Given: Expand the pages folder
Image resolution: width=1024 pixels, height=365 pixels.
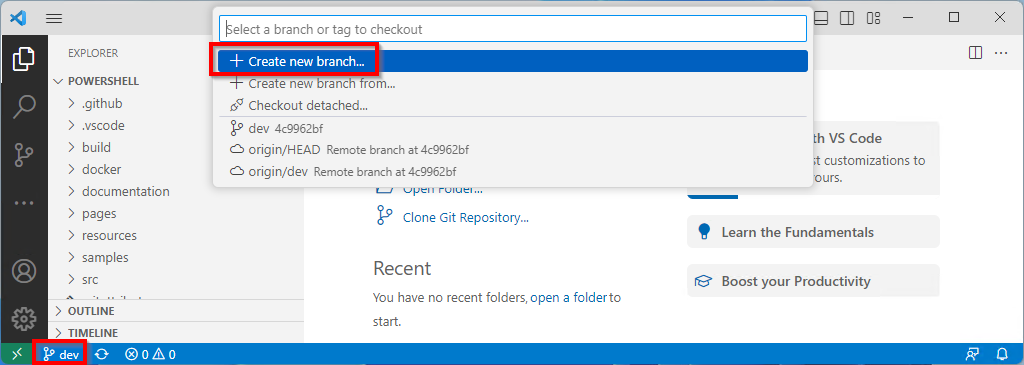Looking at the screenshot, I should pos(176,214).
